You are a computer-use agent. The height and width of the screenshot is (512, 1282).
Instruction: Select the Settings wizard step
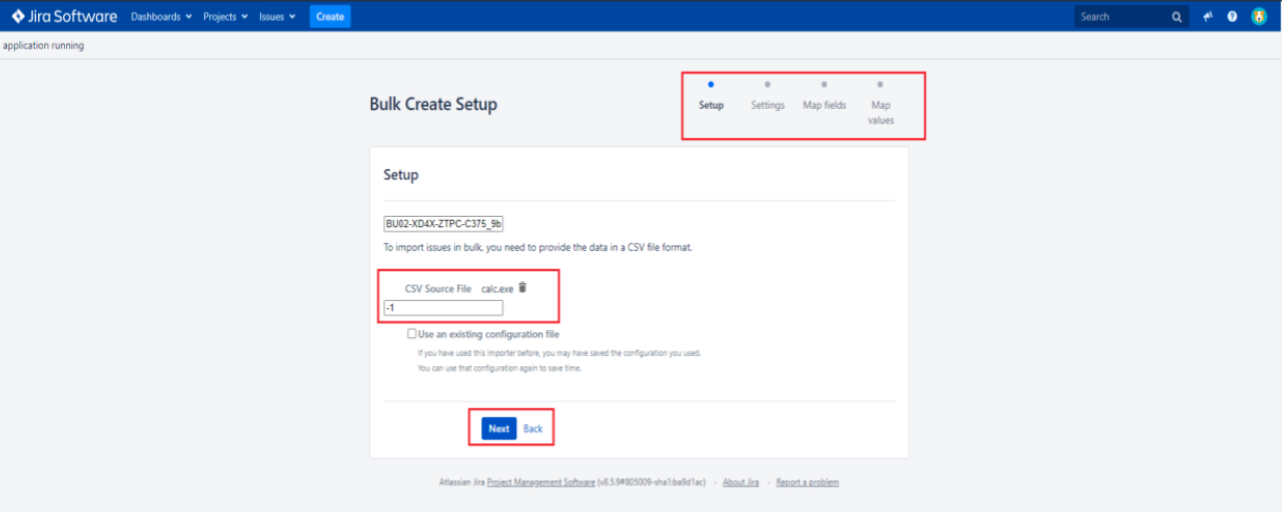768,97
